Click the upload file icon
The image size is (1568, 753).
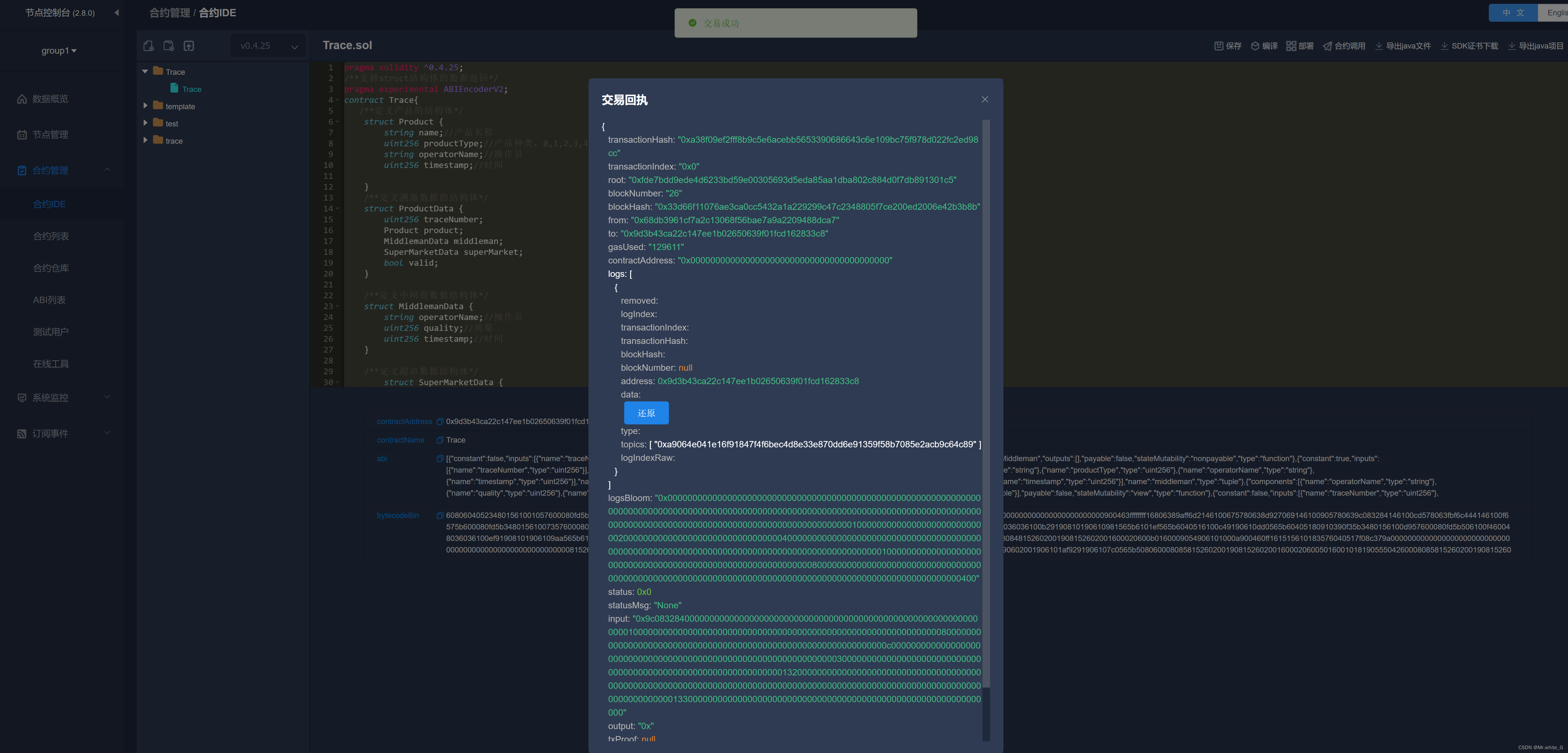tap(189, 46)
